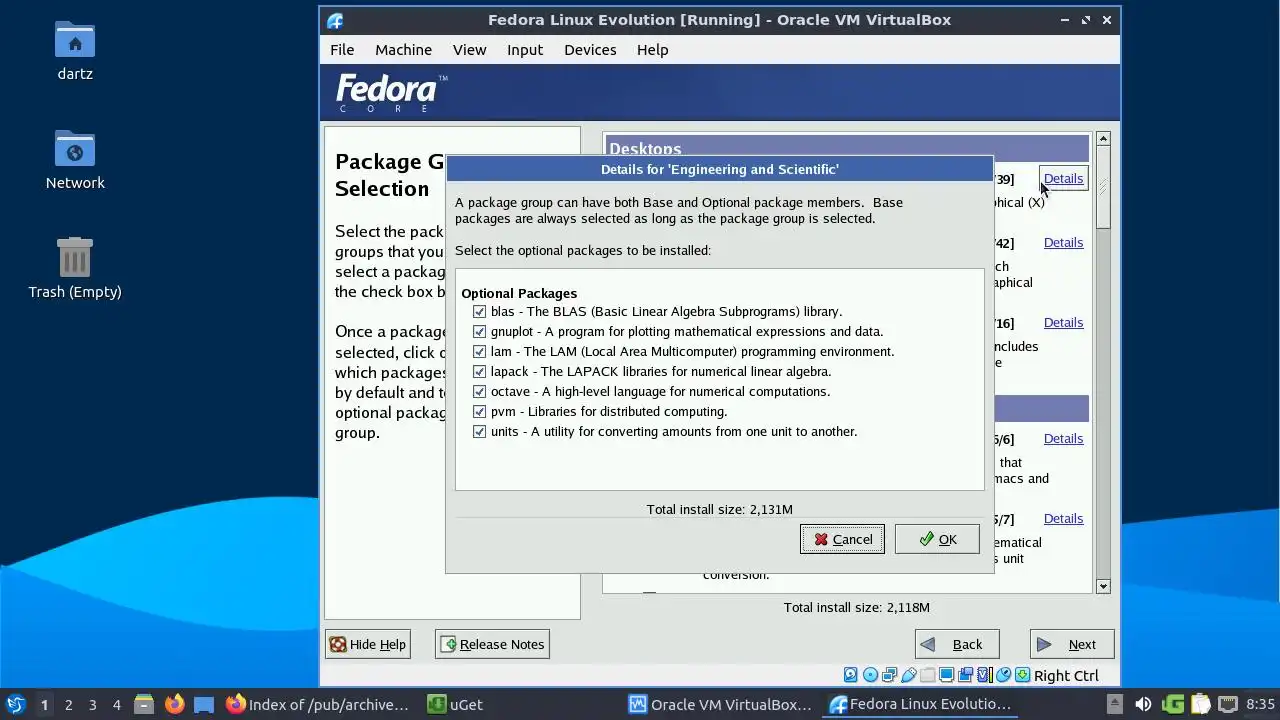
Task: Click the Details link beside [5/7]
Action: [1063, 519]
